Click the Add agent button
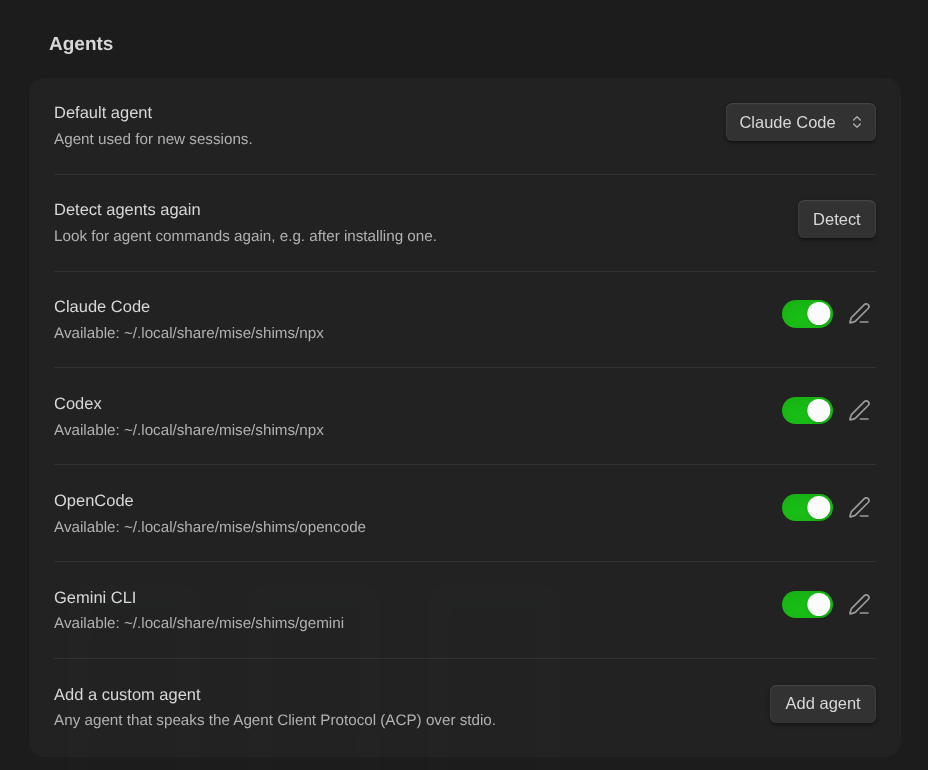Image resolution: width=928 pixels, height=770 pixels. (x=823, y=704)
